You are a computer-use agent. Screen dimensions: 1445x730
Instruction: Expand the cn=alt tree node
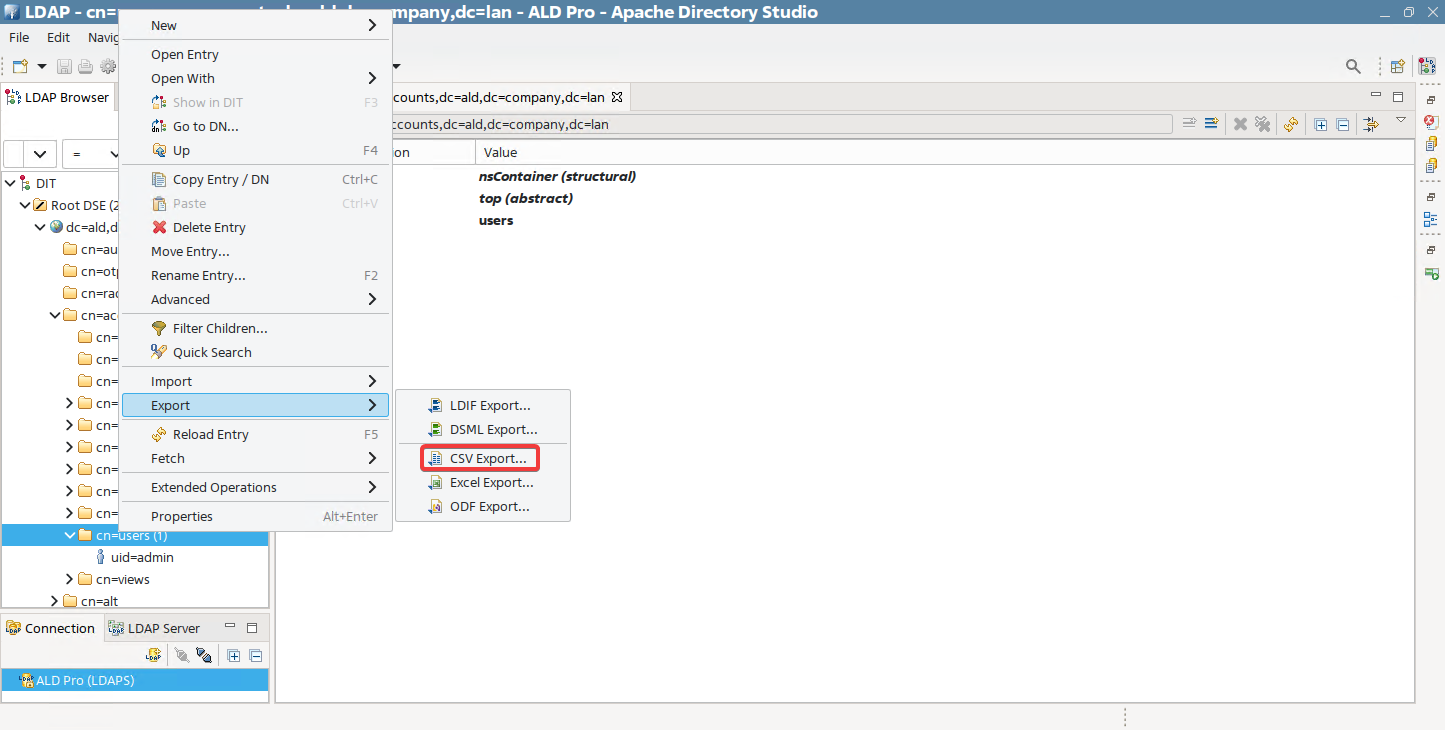54,601
